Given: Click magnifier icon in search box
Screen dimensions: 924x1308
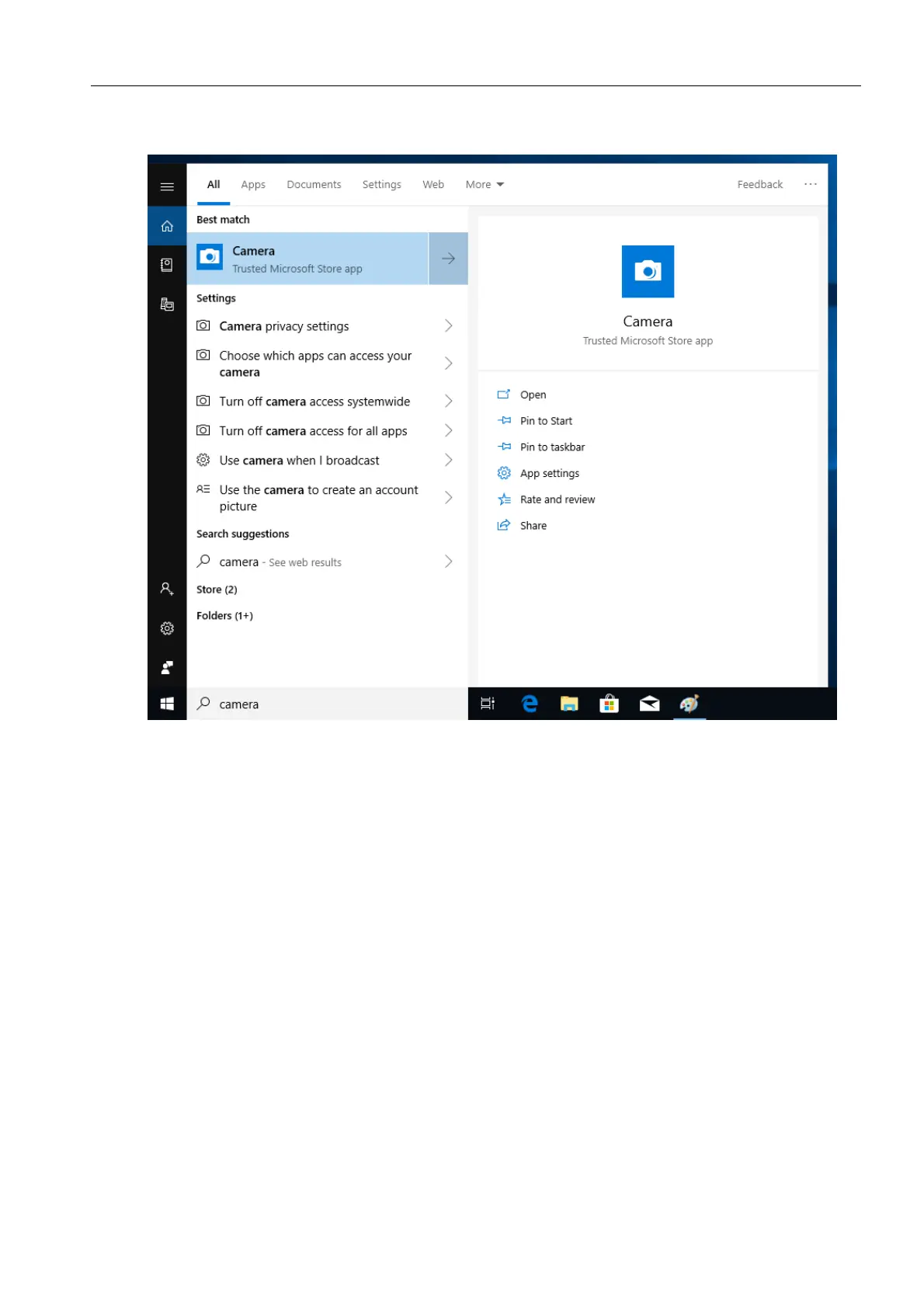Looking at the screenshot, I should [x=203, y=703].
